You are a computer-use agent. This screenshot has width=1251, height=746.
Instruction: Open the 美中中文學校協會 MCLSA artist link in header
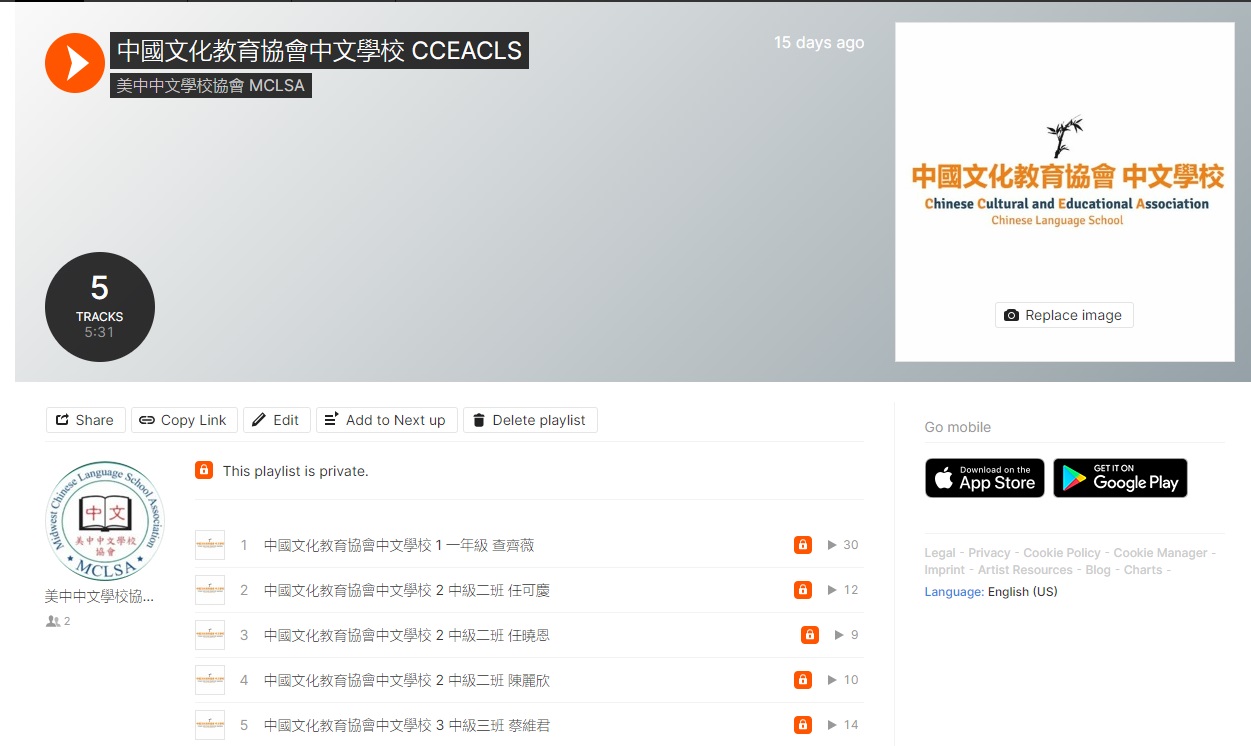pos(210,86)
